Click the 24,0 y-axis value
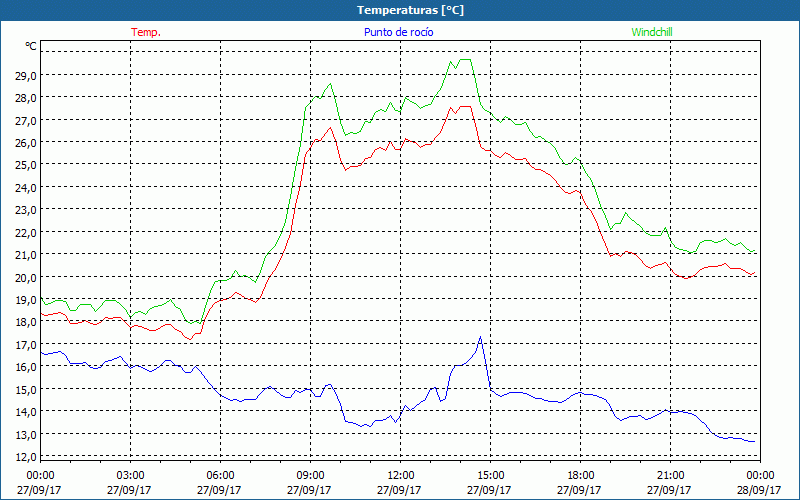Image resolution: width=800 pixels, height=500 pixels. tap(27, 187)
